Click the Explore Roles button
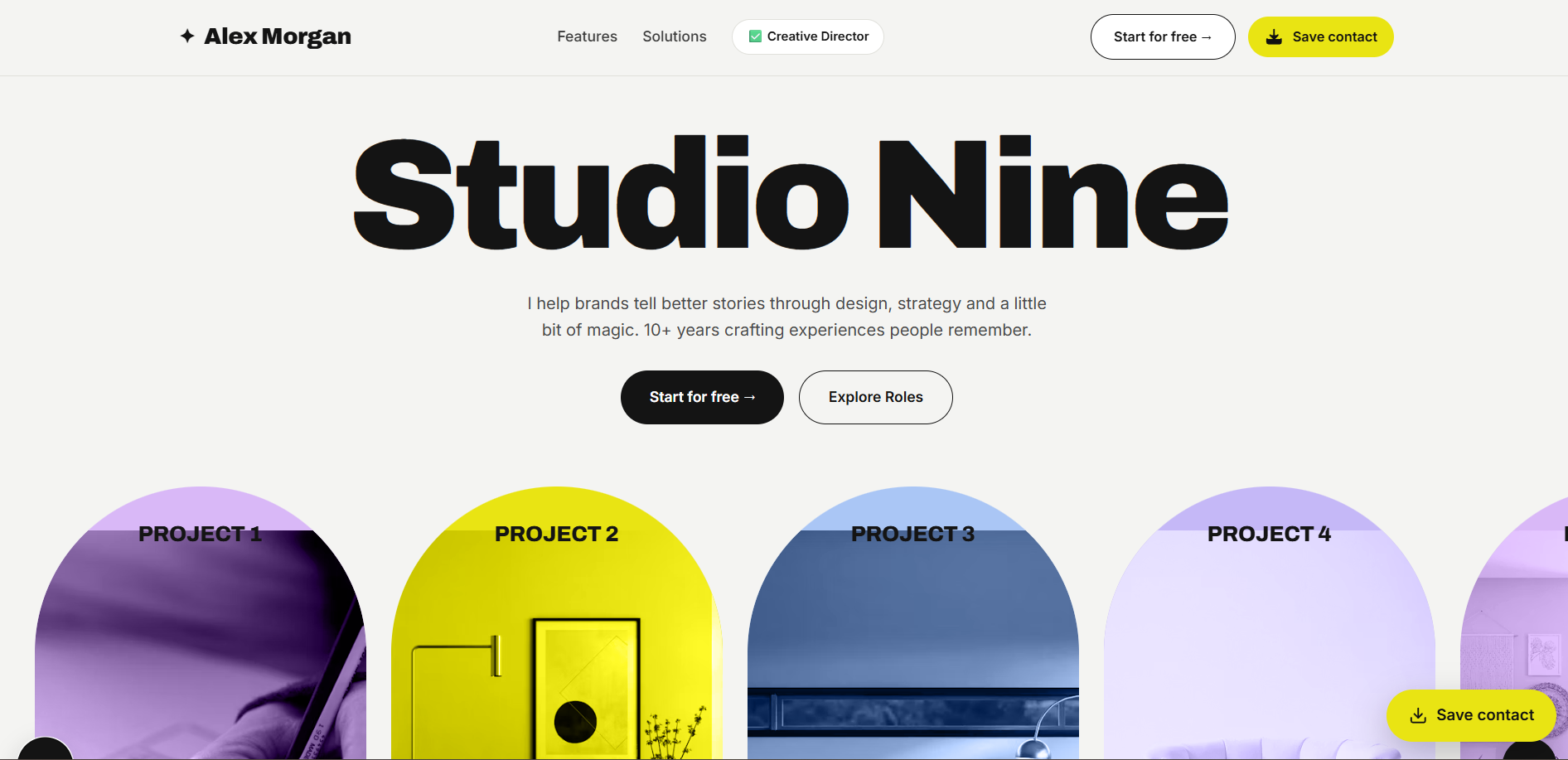 point(876,397)
